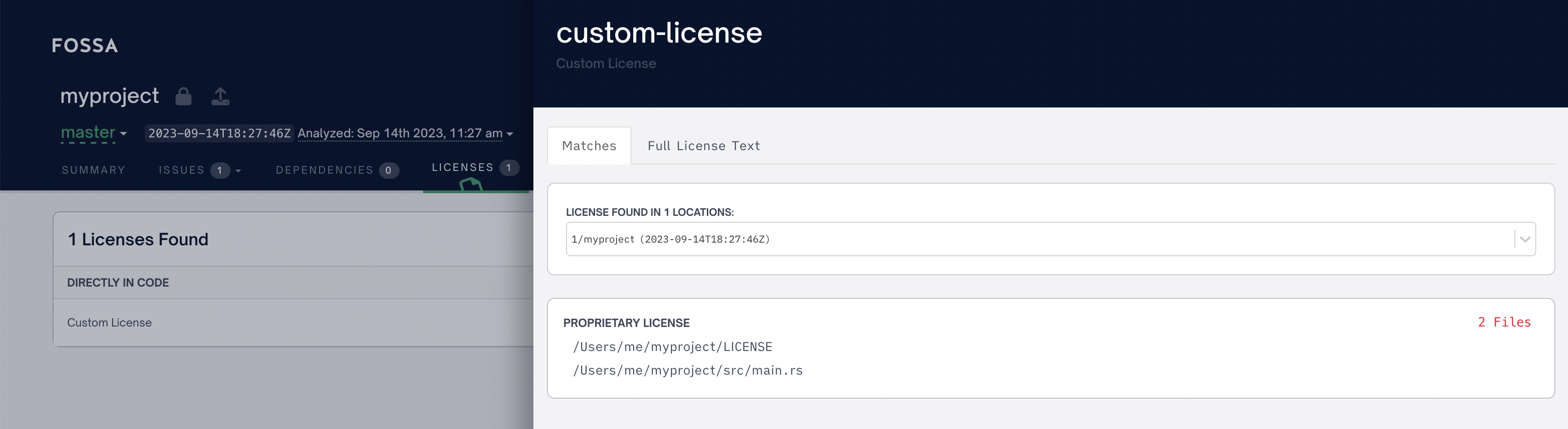Click the Directly In Code section header

point(118,283)
